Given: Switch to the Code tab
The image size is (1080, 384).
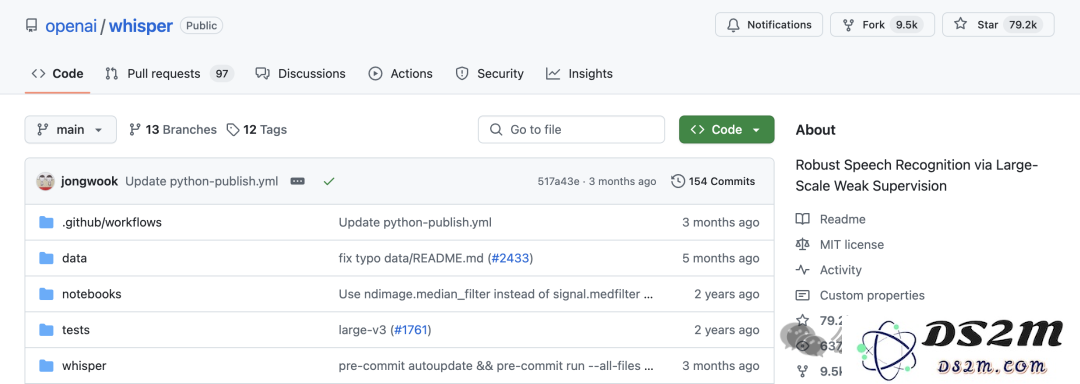Looking at the screenshot, I should [x=58, y=74].
